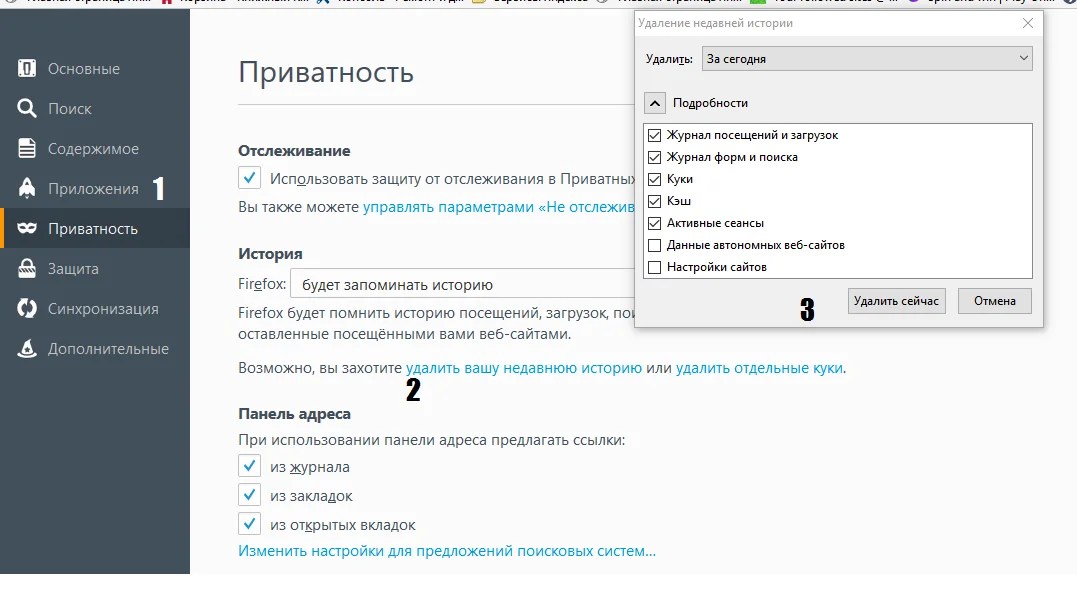Image resolution: width=1077 pixels, height=591 pixels.
Task: Uncheck the Кэш checkbox
Action: (655, 201)
